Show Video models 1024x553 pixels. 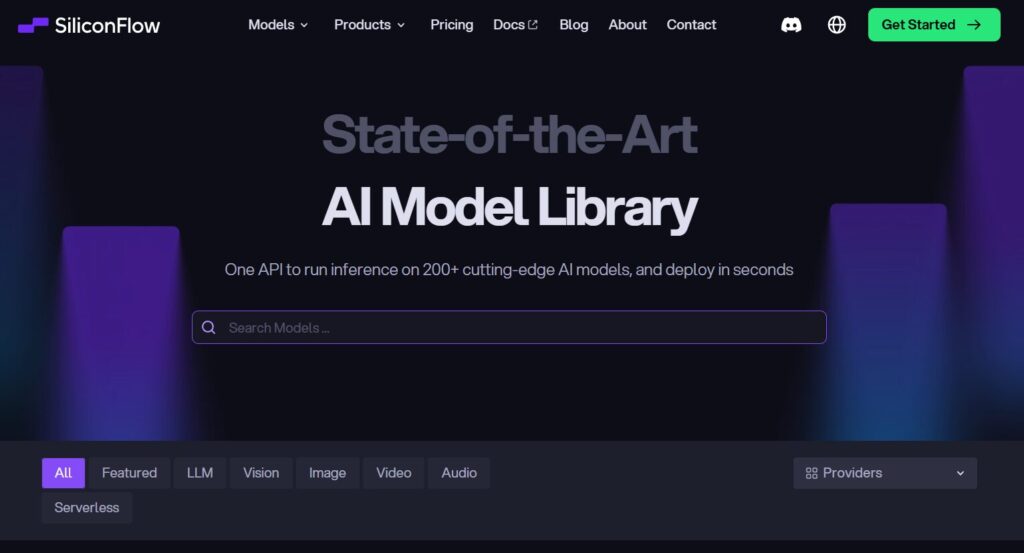(394, 473)
